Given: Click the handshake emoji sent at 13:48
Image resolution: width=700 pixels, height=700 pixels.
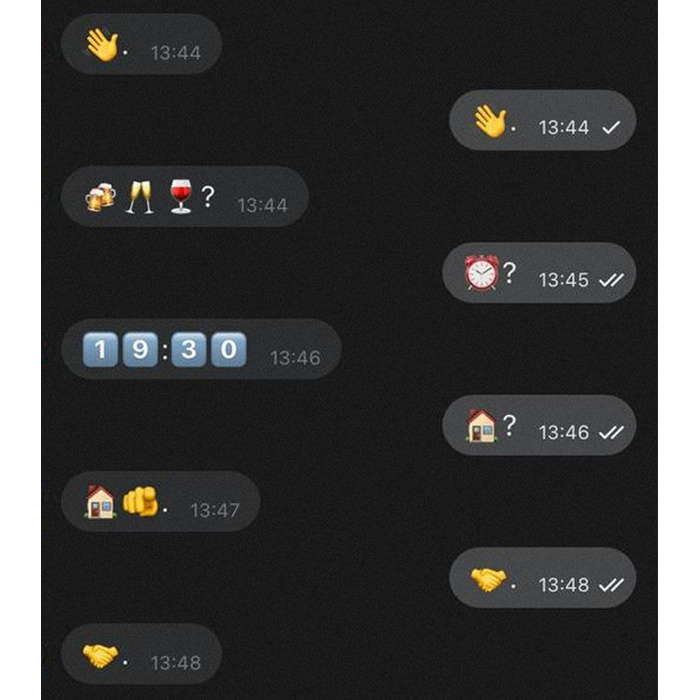Looking at the screenshot, I should (x=488, y=579).
